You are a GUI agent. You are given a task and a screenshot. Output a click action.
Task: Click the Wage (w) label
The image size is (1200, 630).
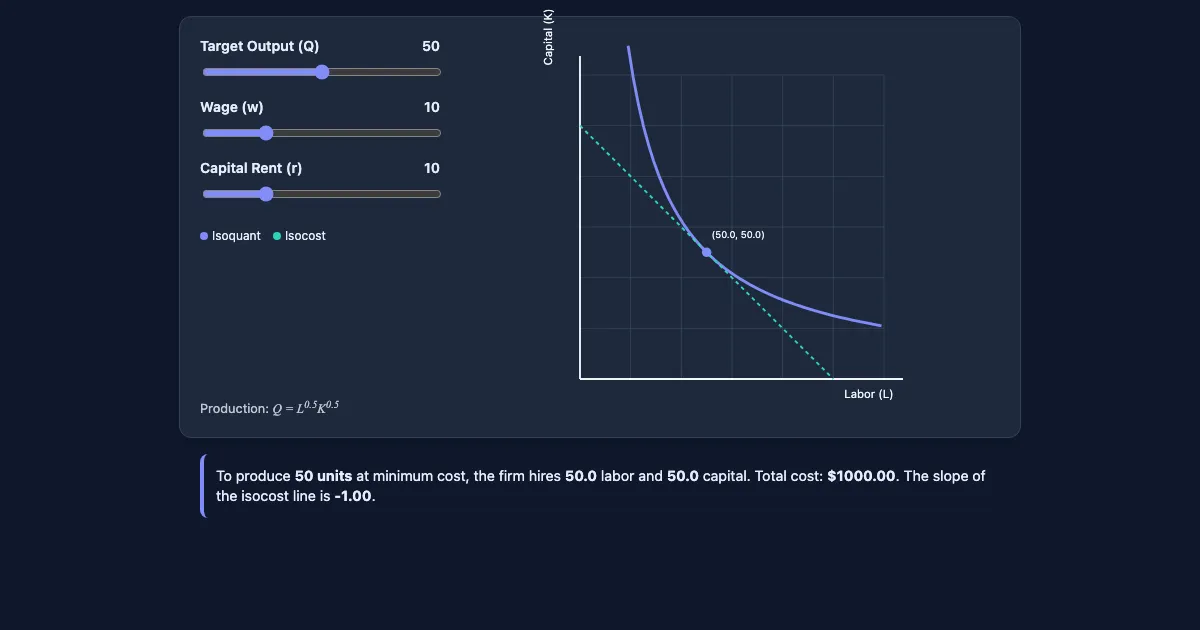pos(232,107)
